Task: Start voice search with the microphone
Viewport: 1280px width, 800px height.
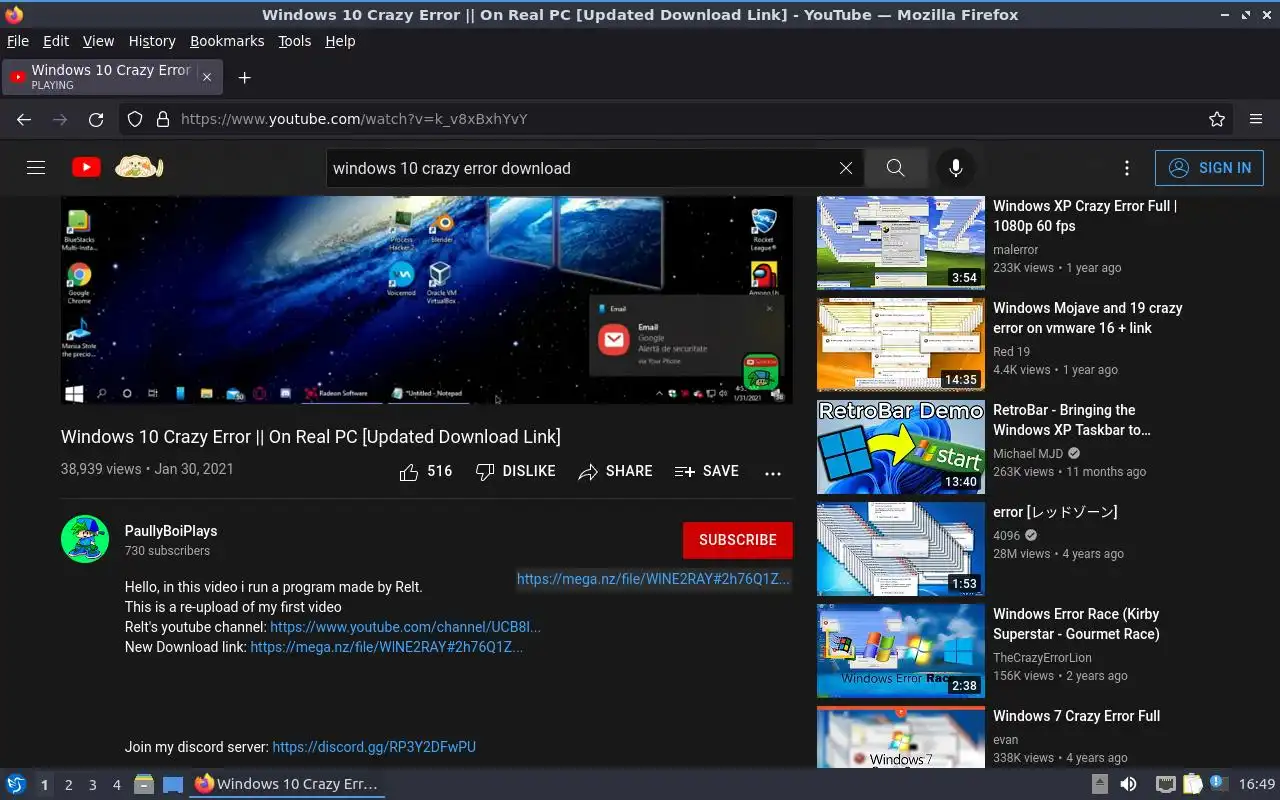Action: [x=956, y=168]
